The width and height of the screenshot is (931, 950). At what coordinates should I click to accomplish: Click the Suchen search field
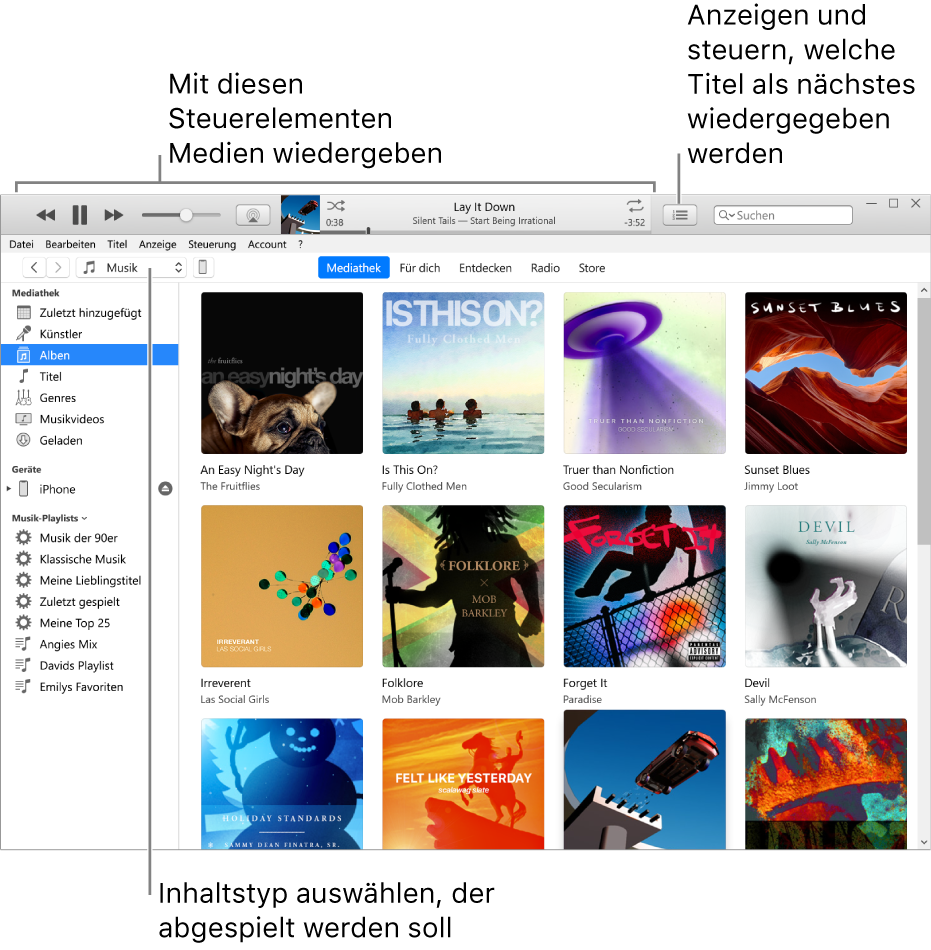coord(783,215)
